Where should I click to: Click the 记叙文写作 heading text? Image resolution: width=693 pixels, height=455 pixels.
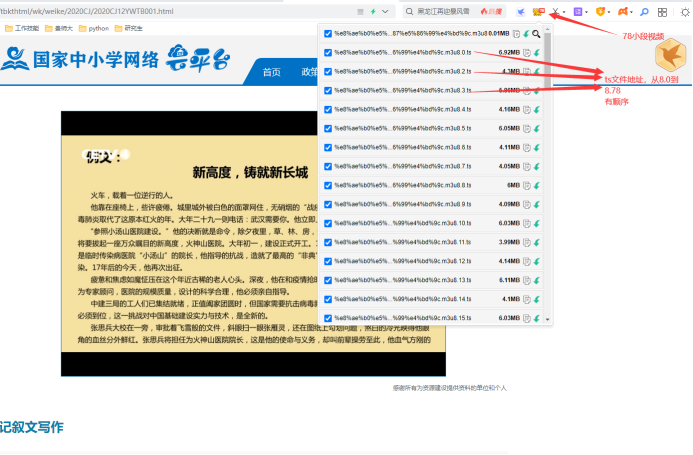tap(31, 427)
